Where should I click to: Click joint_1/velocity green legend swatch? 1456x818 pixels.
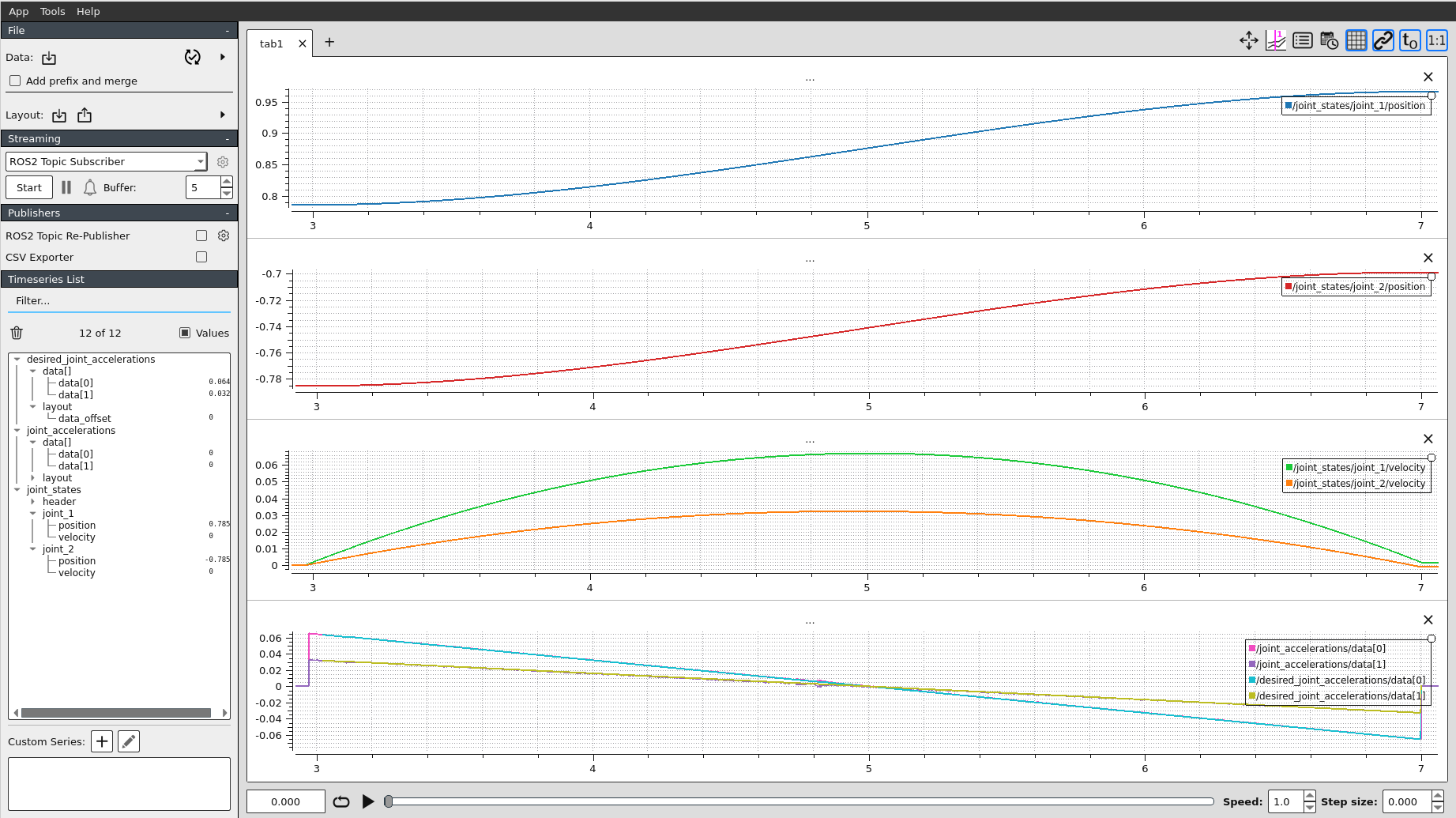click(x=1289, y=467)
